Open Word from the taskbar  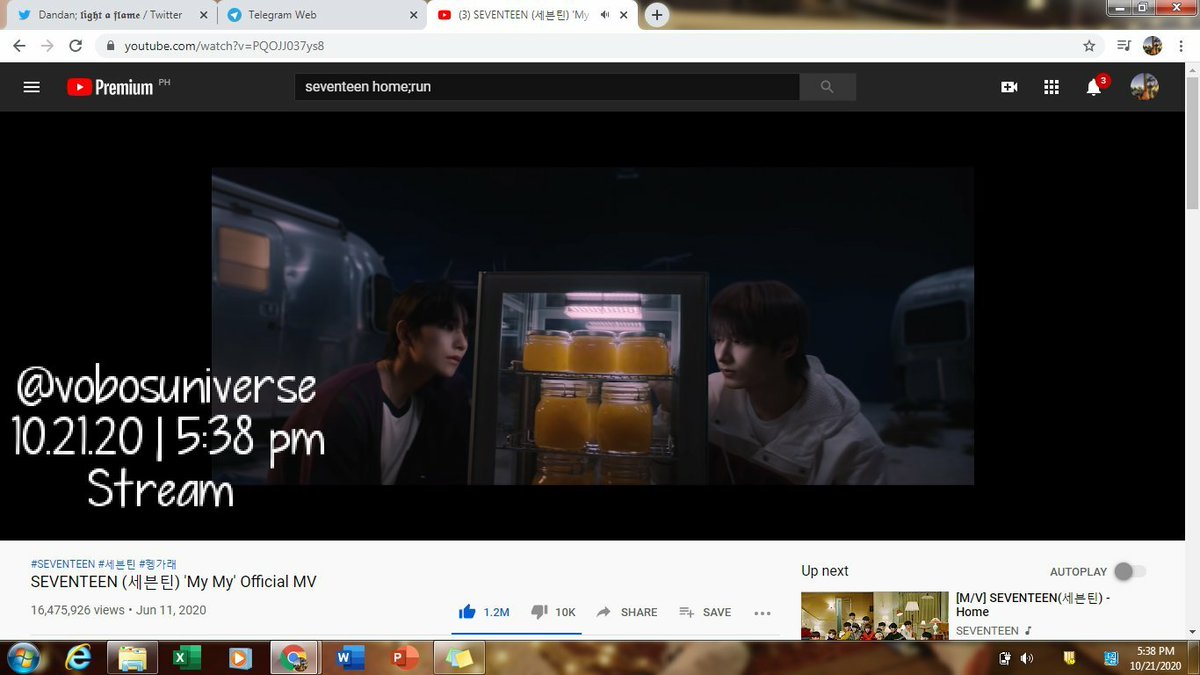pos(349,658)
